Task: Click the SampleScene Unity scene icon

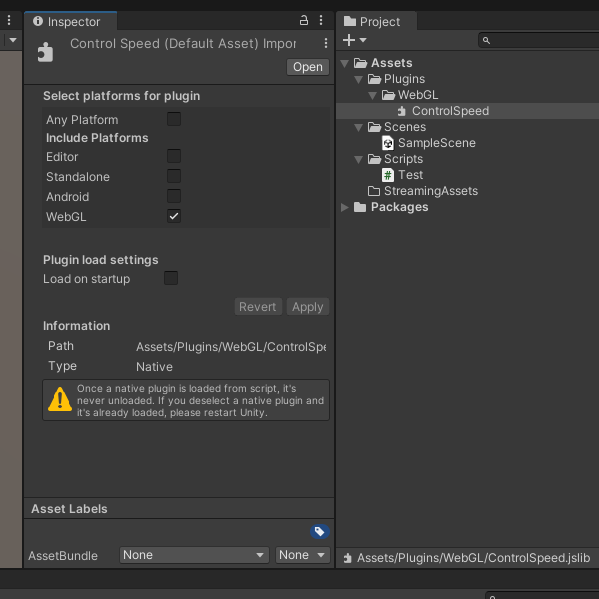Action: (x=388, y=143)
